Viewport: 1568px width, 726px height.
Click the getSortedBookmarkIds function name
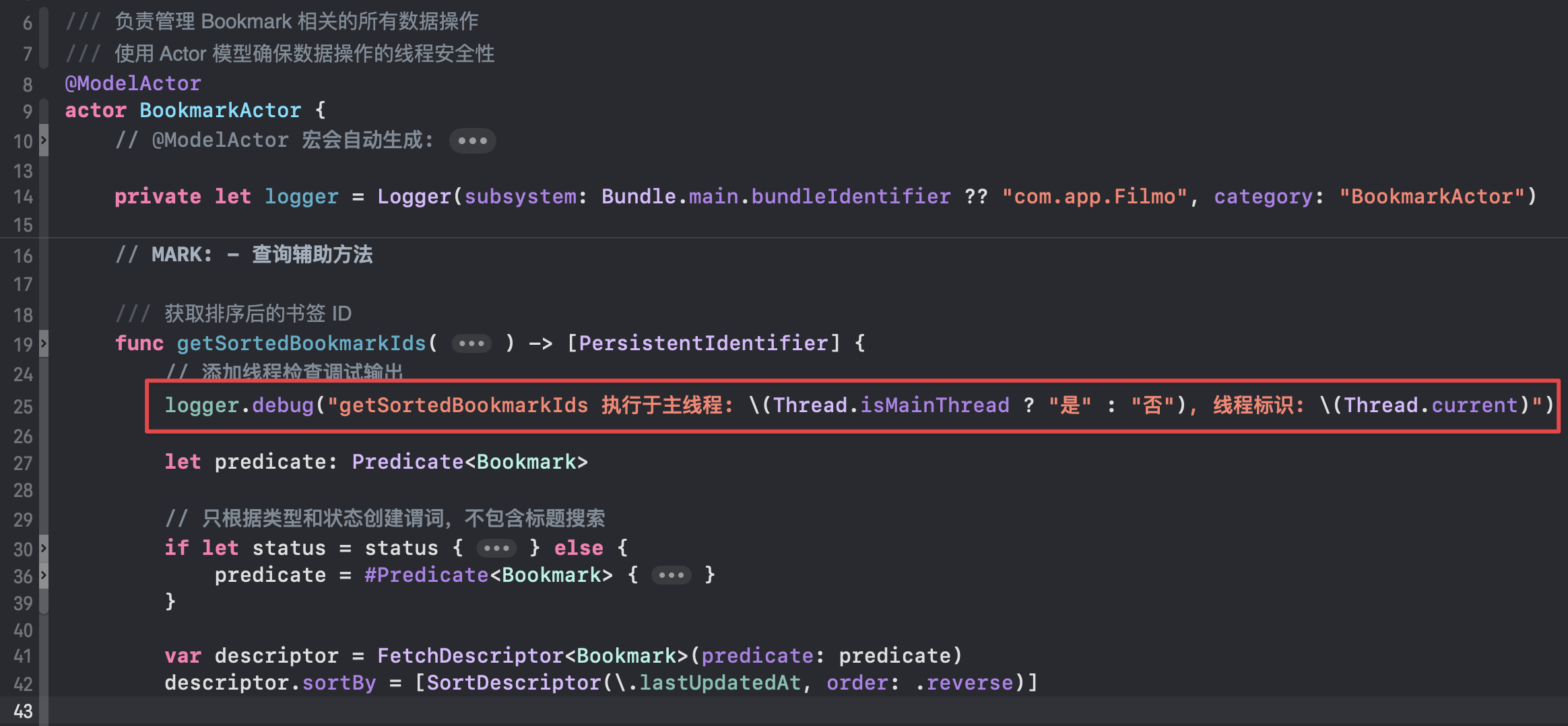pyautogui.click(x=301, y=343)
